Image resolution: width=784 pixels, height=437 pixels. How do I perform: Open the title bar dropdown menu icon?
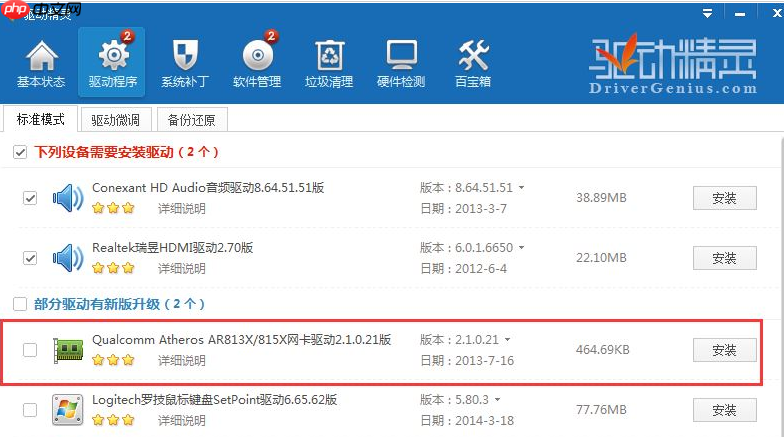coord(707,13)
